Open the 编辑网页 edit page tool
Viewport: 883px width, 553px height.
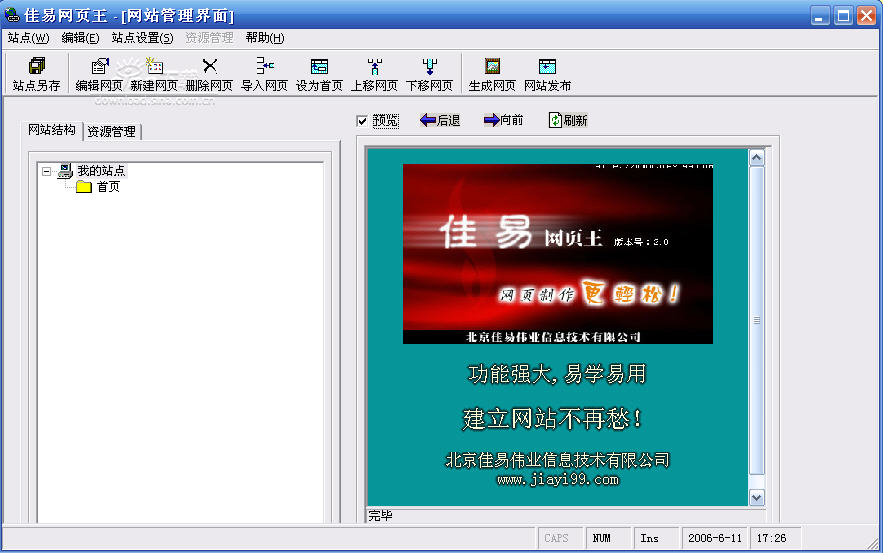point(99,74)
